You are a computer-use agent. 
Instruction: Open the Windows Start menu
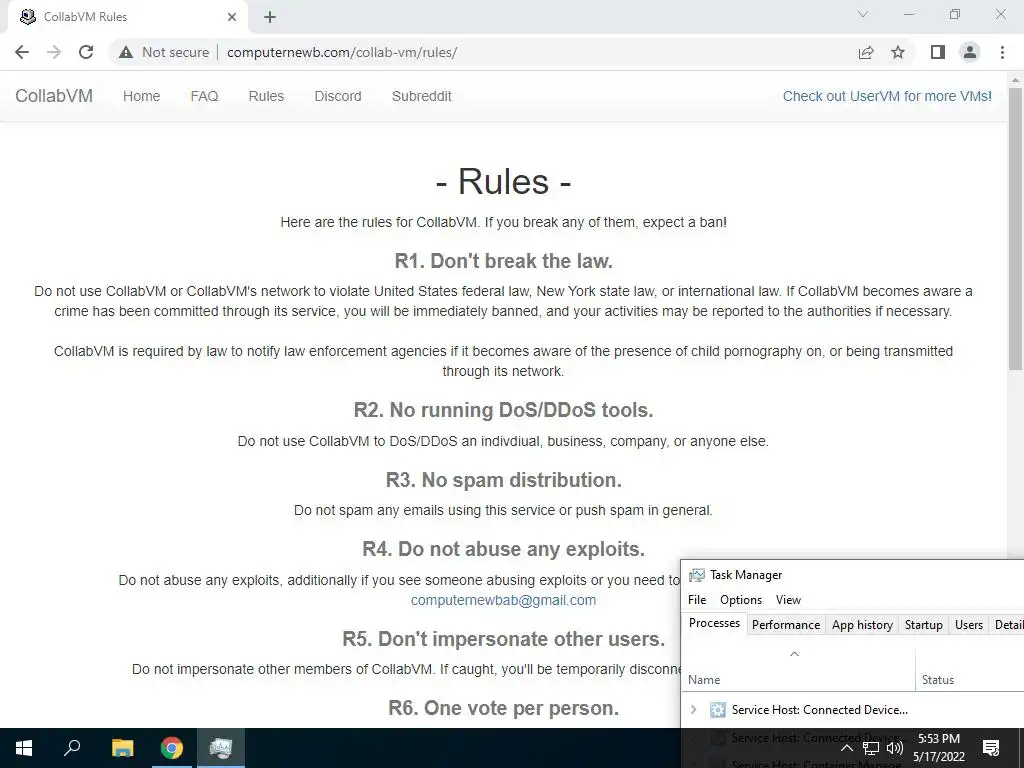click(24, 748)
